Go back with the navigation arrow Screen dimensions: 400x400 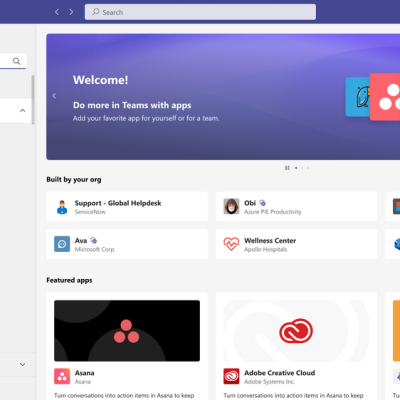(57, 12)
